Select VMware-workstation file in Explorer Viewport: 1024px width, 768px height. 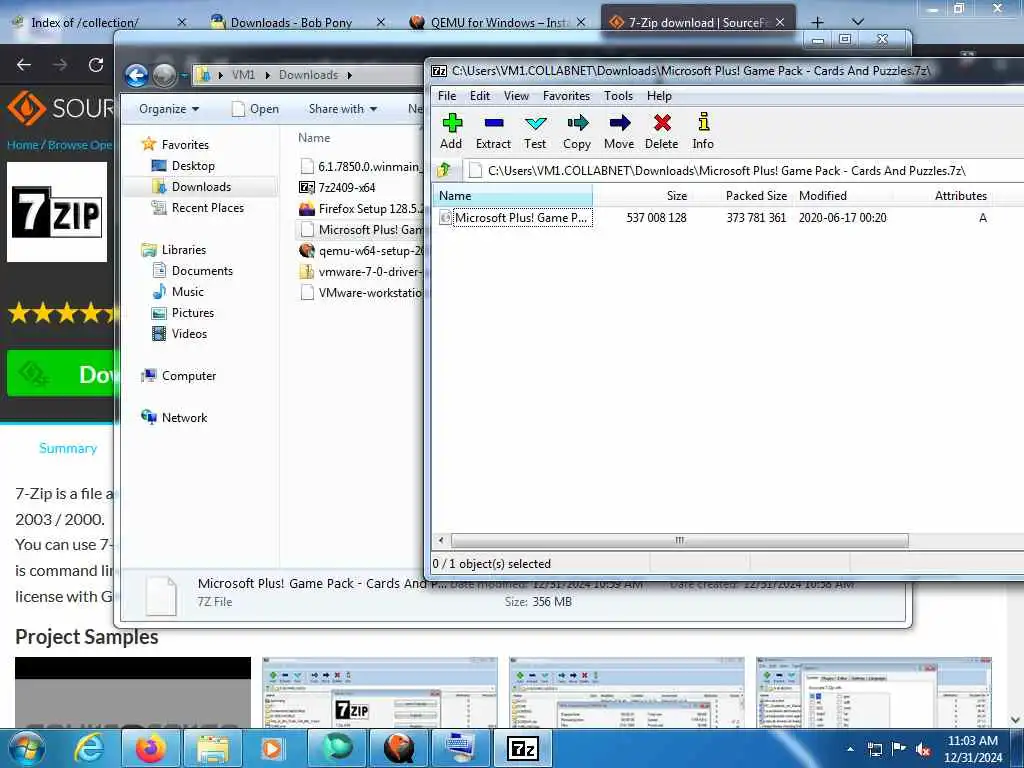click(361, 293)
